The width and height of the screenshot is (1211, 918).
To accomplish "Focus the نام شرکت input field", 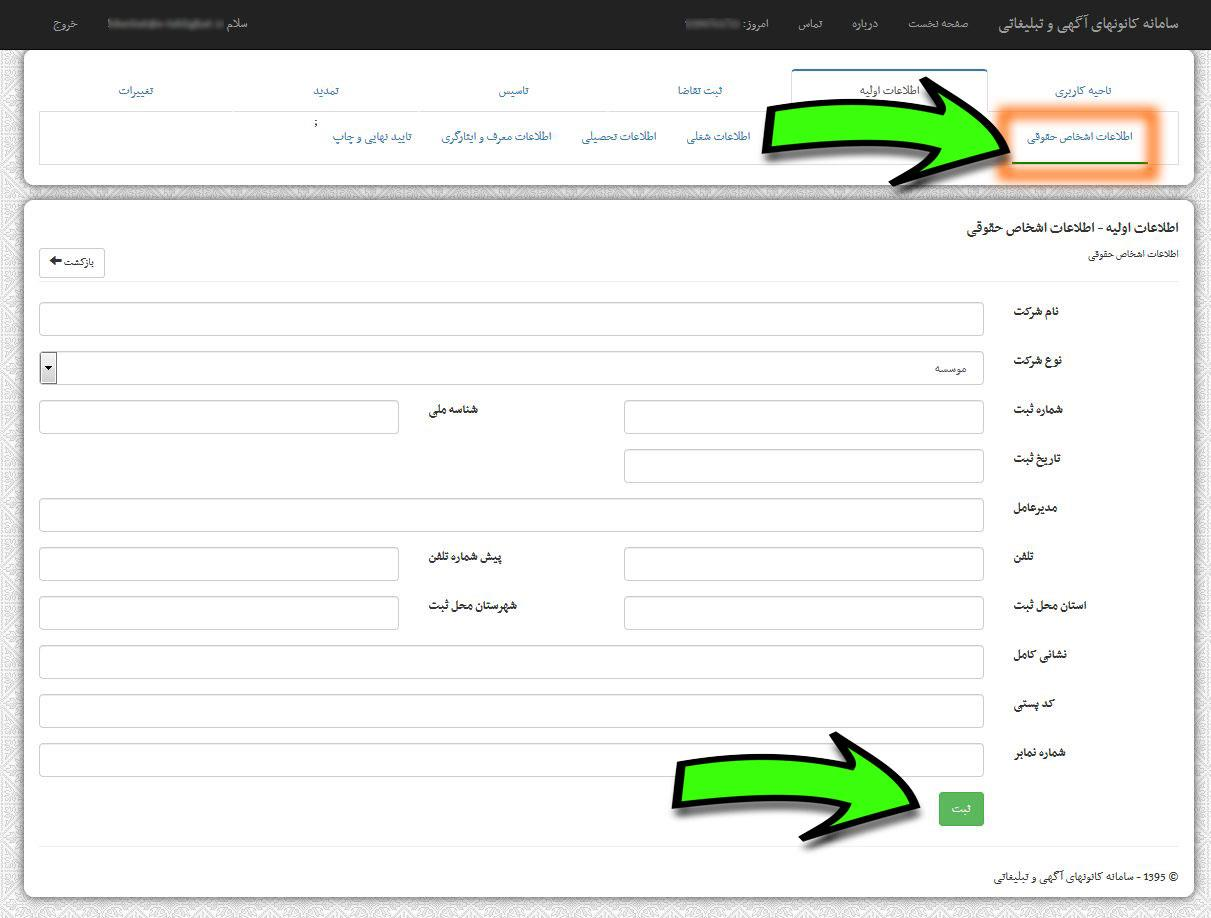I will [x=511, y=319].
